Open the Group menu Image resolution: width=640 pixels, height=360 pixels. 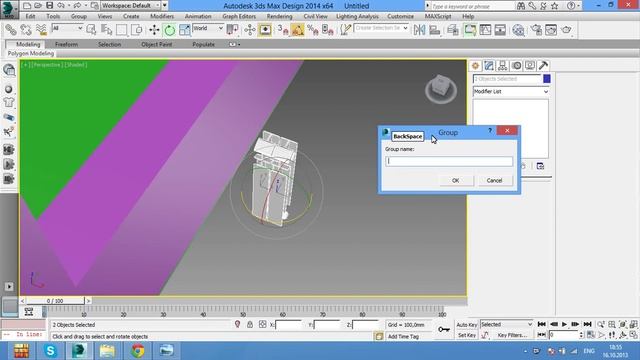pyautogui.click(x=78, y=16)
